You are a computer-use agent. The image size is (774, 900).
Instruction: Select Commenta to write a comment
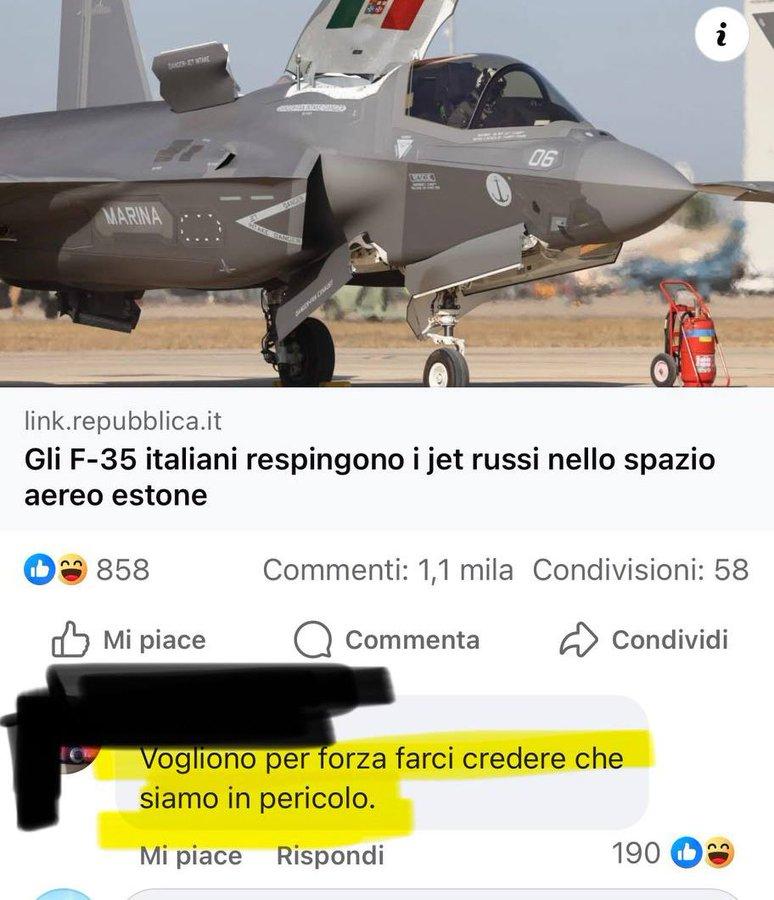click(x=387, y=639)
